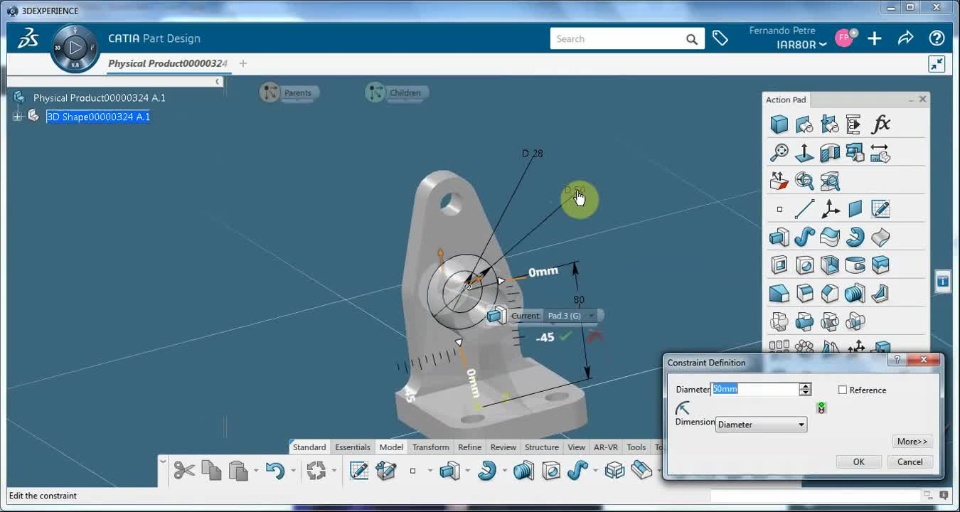Select the Thread/Tap tool in Action Pad
Screen dimensions: 960x512
855,293
